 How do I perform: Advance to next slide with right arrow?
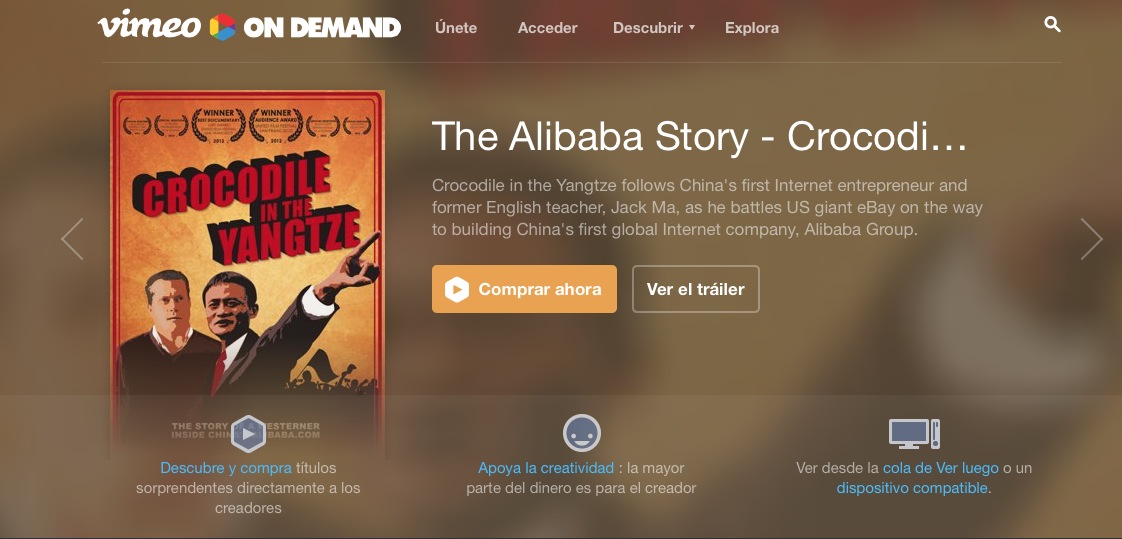[1091, 239]
